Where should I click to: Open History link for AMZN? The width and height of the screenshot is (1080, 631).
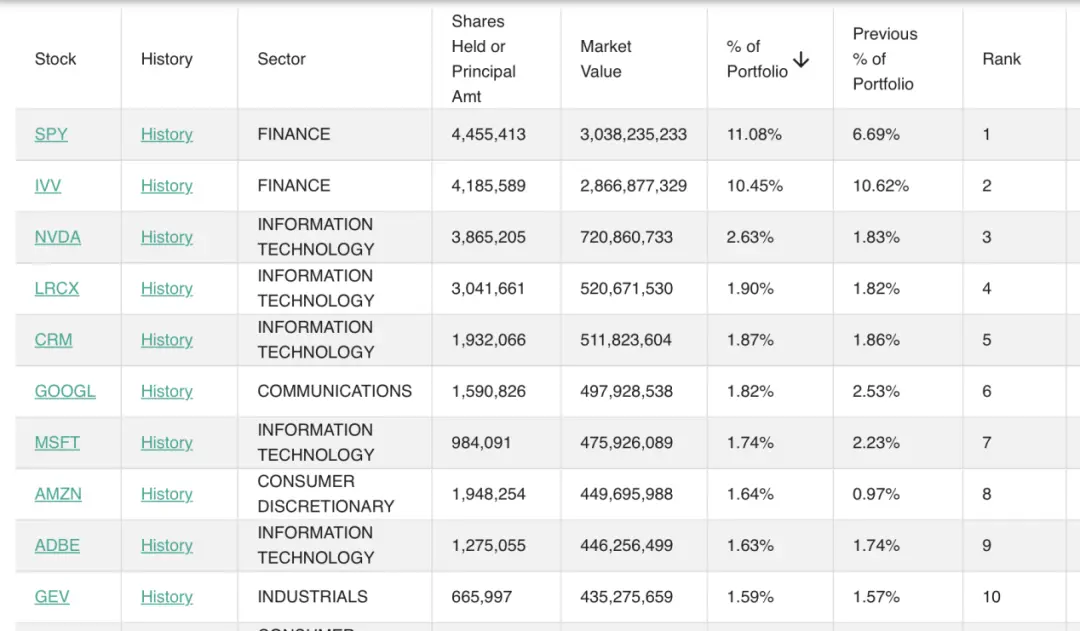click(x=166, y=494)
